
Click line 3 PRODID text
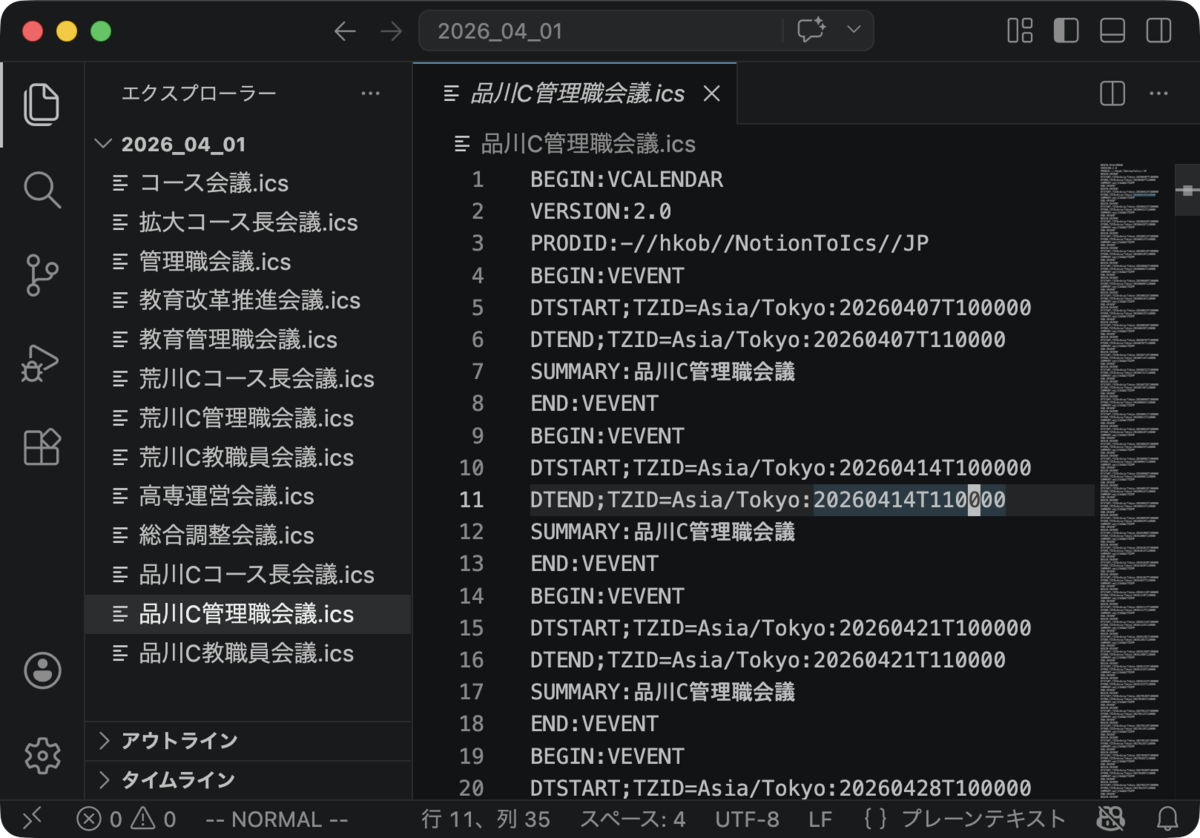tap(730, 244)
